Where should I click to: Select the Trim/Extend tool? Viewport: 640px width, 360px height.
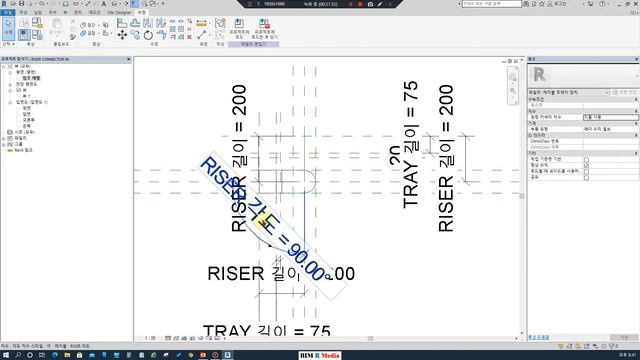161,36
